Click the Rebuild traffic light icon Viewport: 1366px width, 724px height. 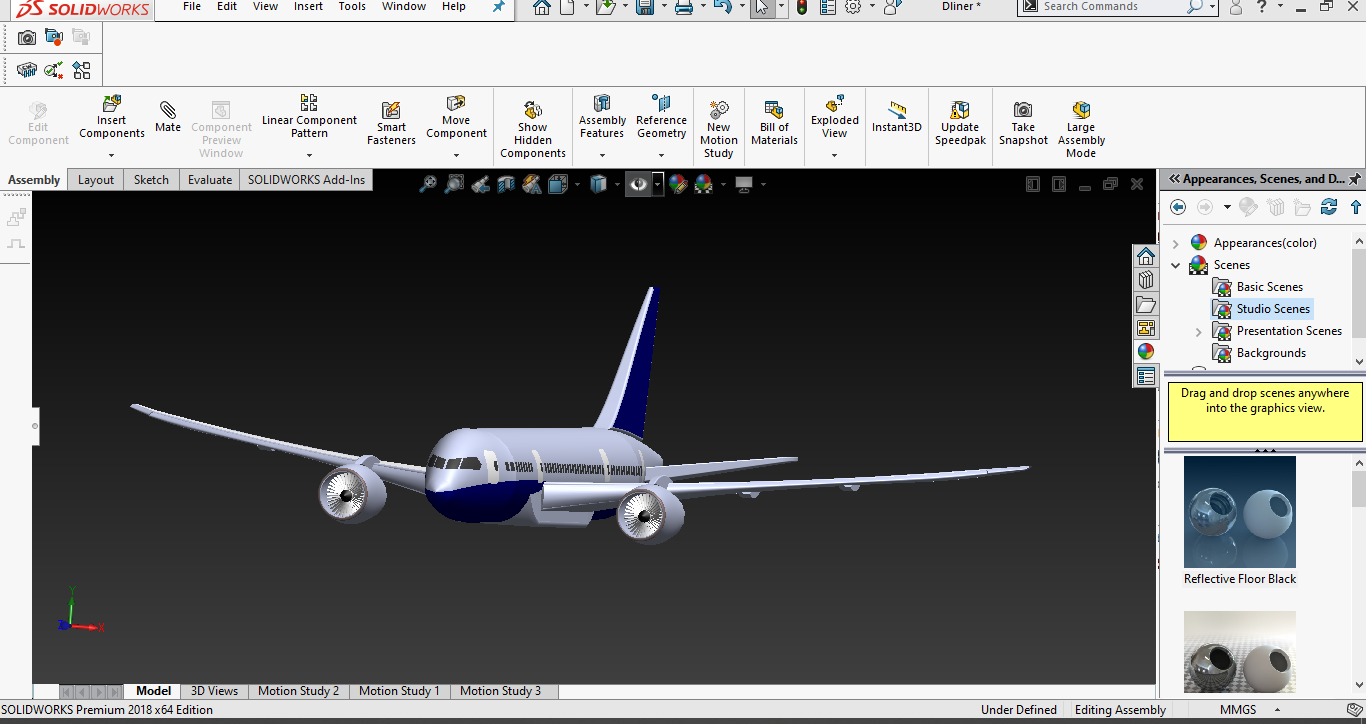[801, 7]
